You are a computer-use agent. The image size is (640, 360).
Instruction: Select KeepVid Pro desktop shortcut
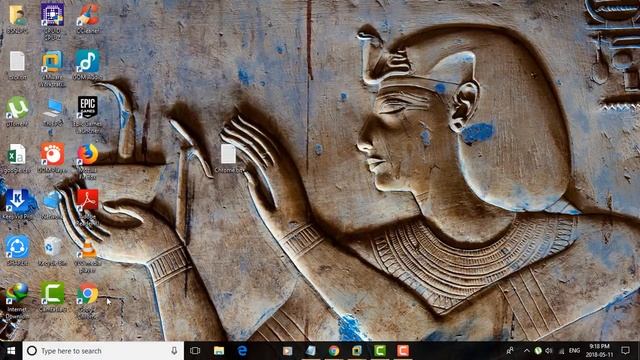[x=17, y=204]
